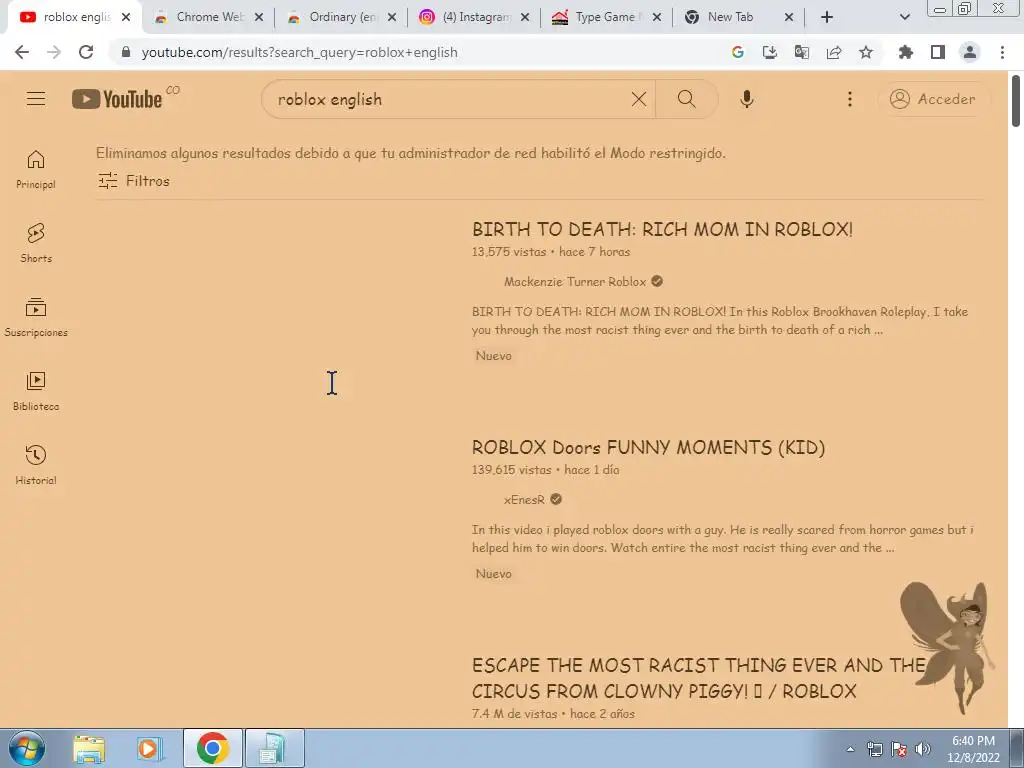Open network tray icon
This screenshot has width=1024, height=768.
874,749
